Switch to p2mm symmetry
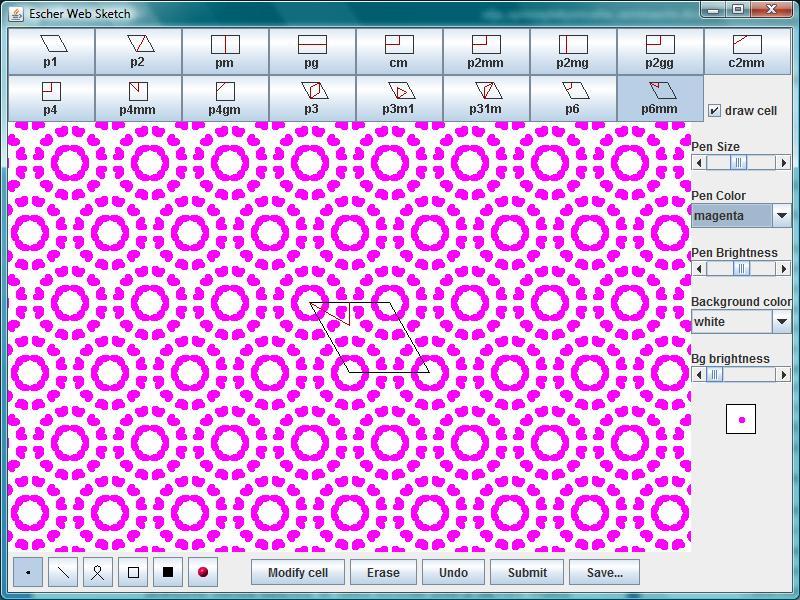800x600 pixels. pyautogui.click(x=486, y=52)
